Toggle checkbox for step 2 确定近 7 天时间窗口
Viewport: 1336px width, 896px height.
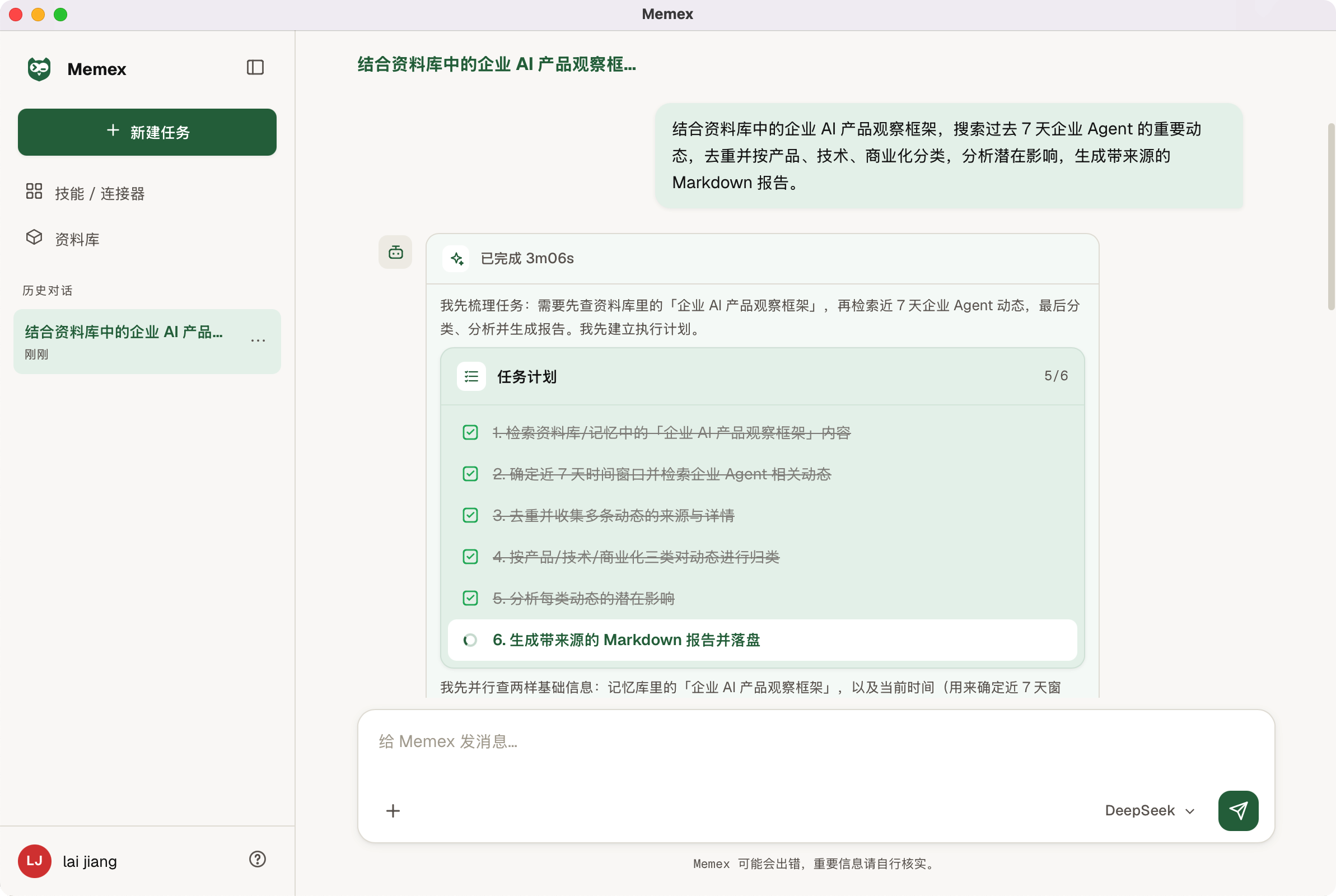(470, 474)
